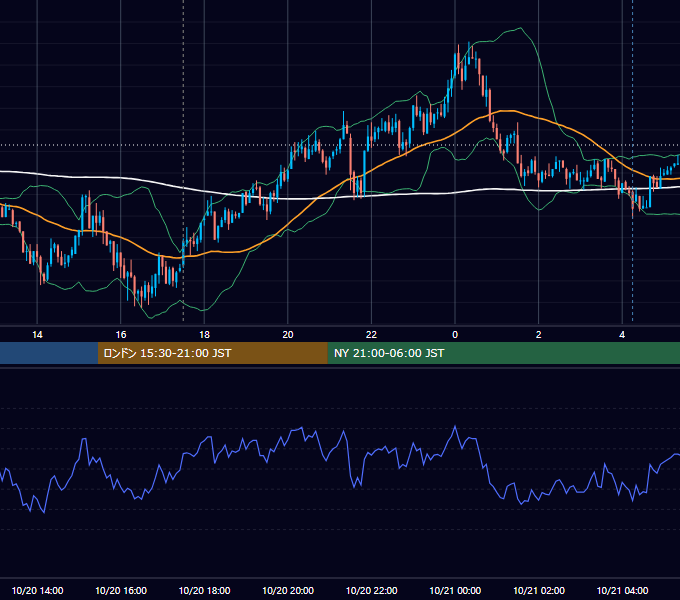Click the 20 hour label on price axis
Image resolution: width=680 pixels, height=600 pixels.
point(288,335)
